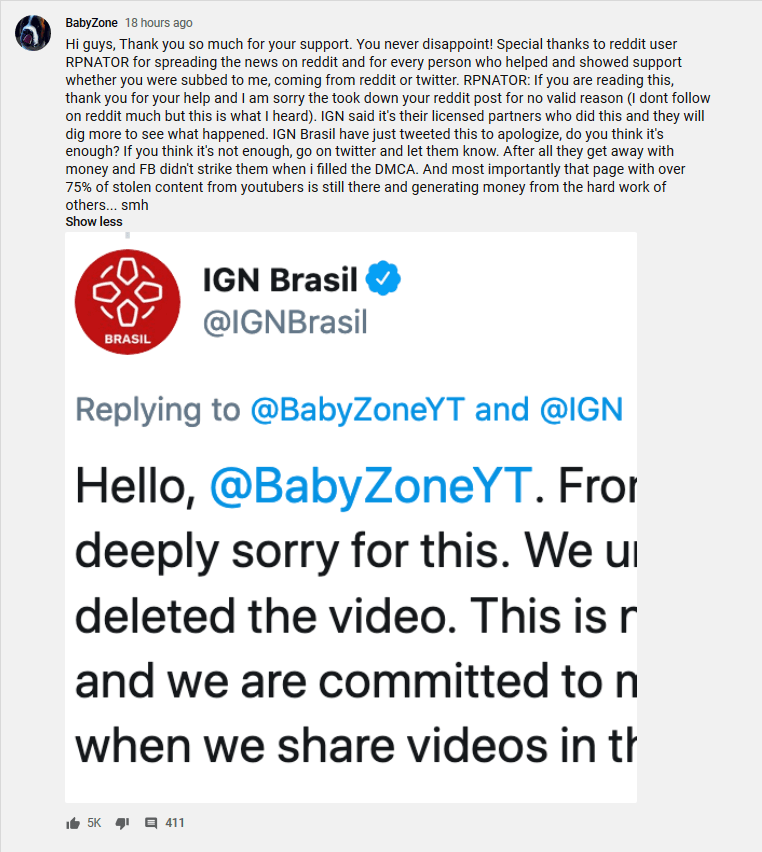
Task: Click the red IGN Brasil logo
Action: coord(128,302)
